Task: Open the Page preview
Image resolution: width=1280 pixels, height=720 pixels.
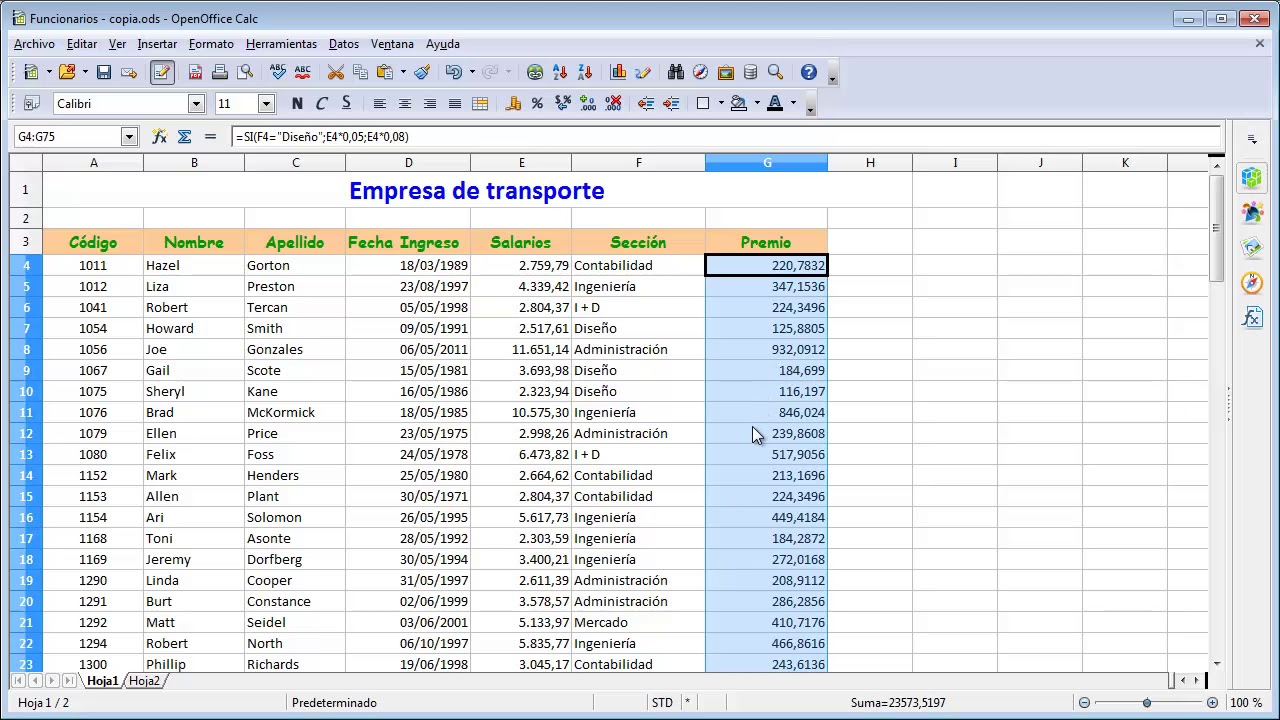Action: point(245,72)
